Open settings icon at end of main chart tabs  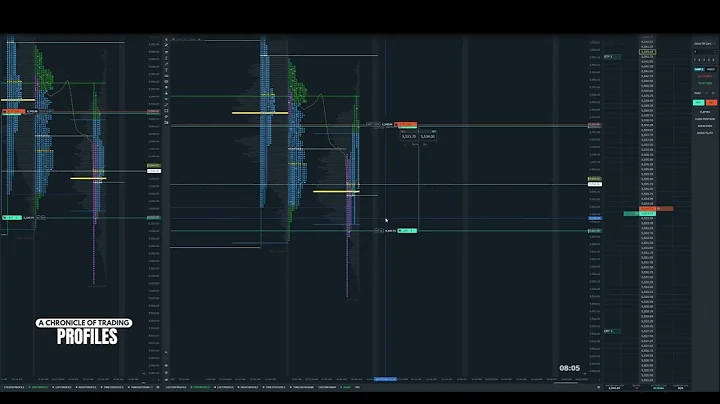tap(598, 387)
